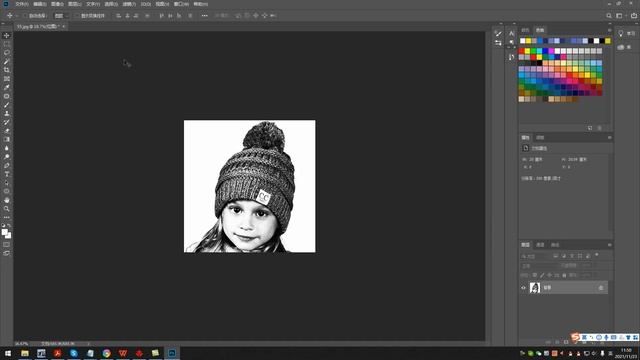Select the Rectangular Marquee tool
This screenshot has height=360, width=640.
tap(7, 44)
